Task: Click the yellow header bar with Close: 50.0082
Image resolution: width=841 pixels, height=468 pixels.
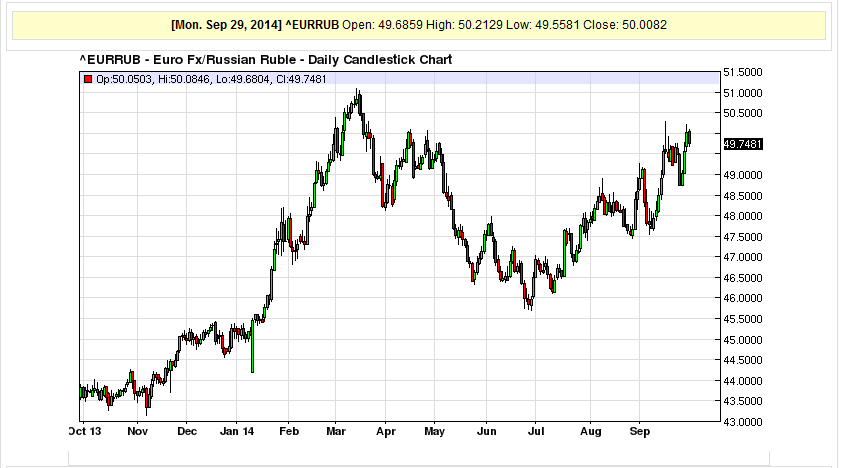Action: click(x=420, y=24)
